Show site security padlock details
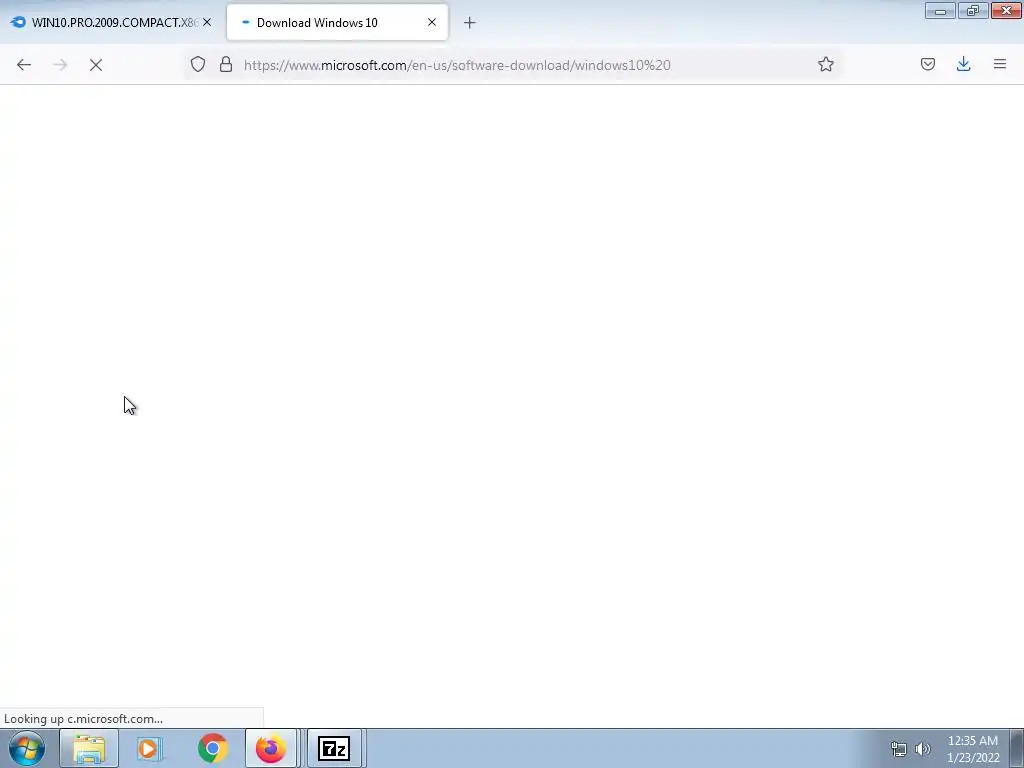The image size is (1024, 768). tap(226, 64)
